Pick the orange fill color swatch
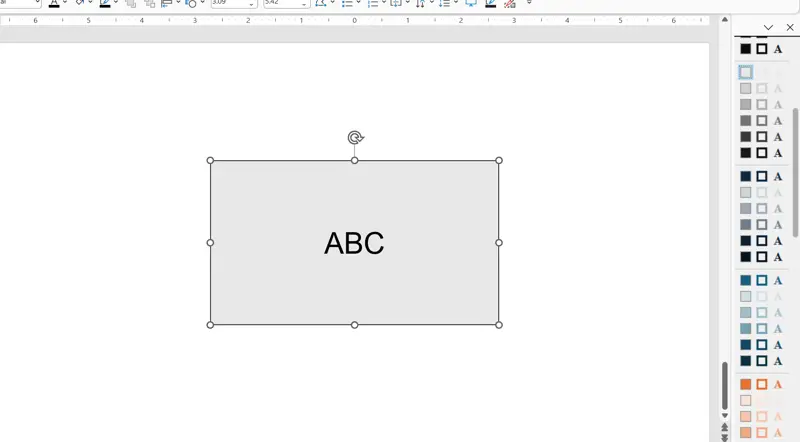 [746, 384]
